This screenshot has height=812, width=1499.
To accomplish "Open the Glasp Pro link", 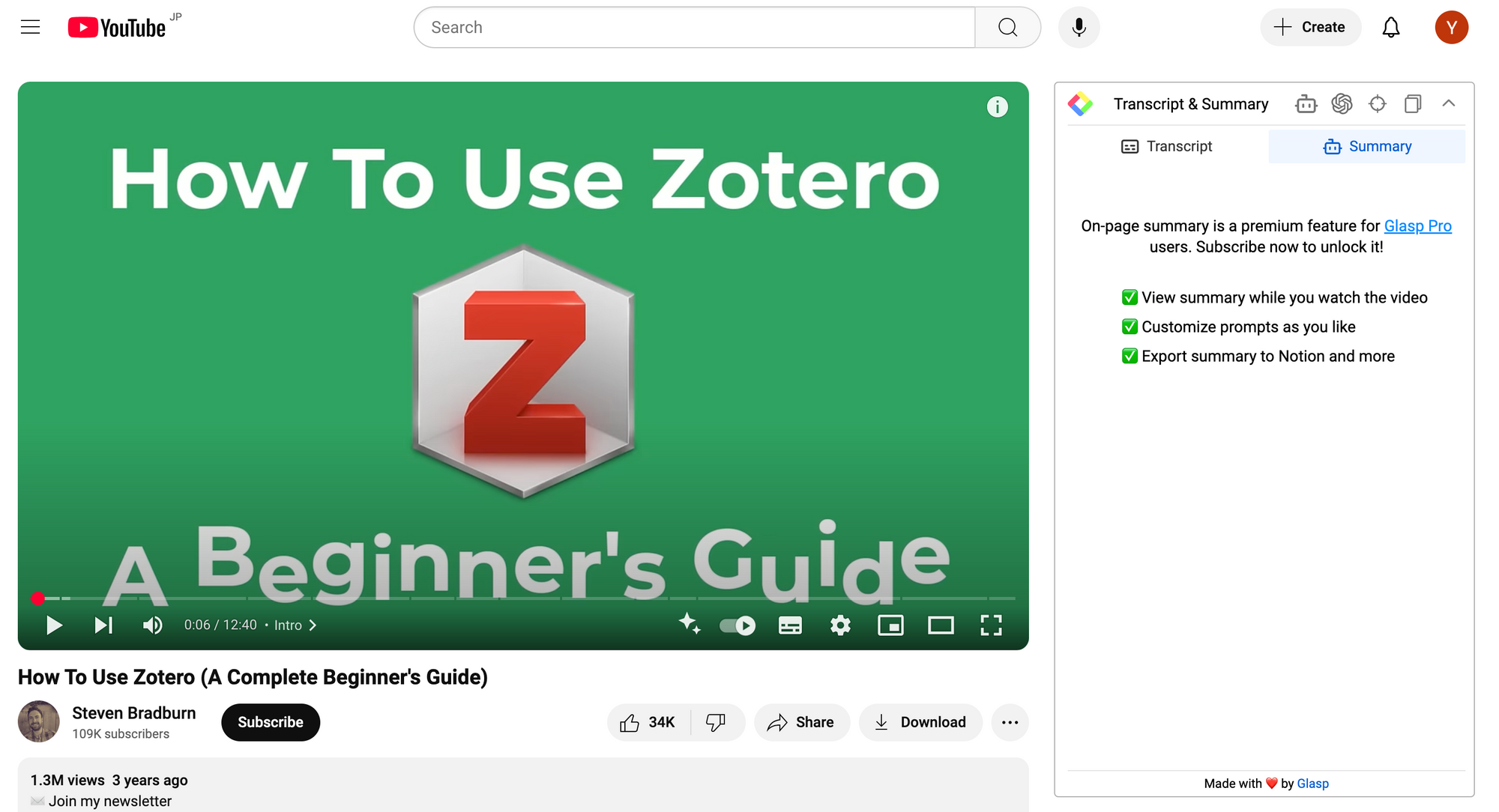I will 1417,225.
